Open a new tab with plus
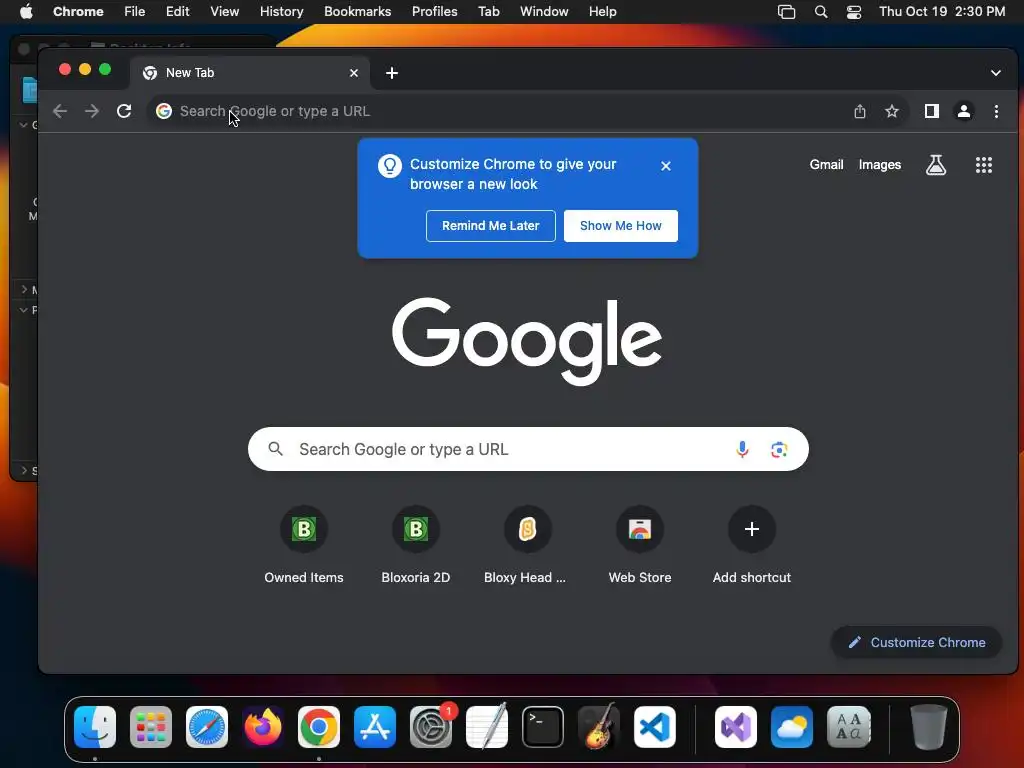 click(x=392, y=73)
